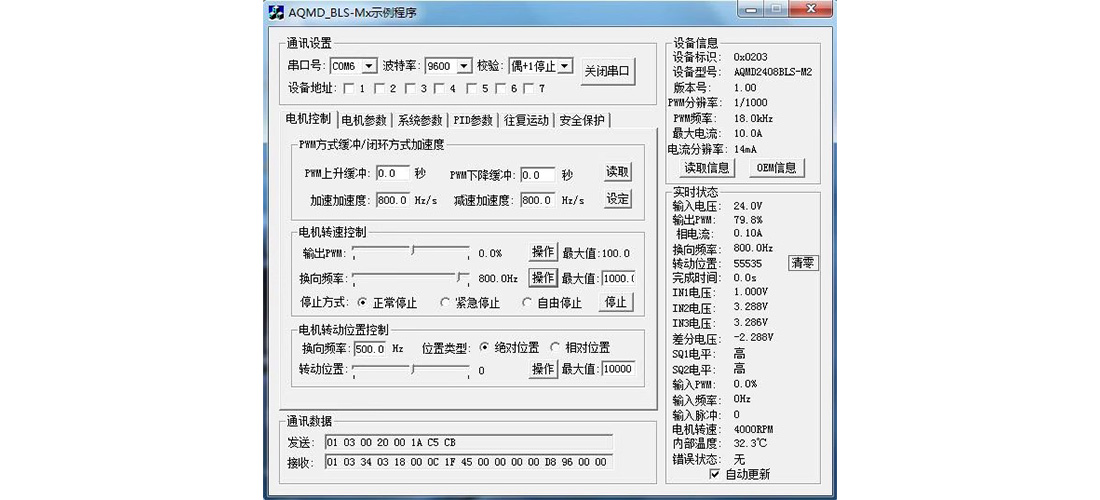Click the PWM下降缓冲 input field
This screenshot has height=500, width=1100.
click(x=538, y=174)
